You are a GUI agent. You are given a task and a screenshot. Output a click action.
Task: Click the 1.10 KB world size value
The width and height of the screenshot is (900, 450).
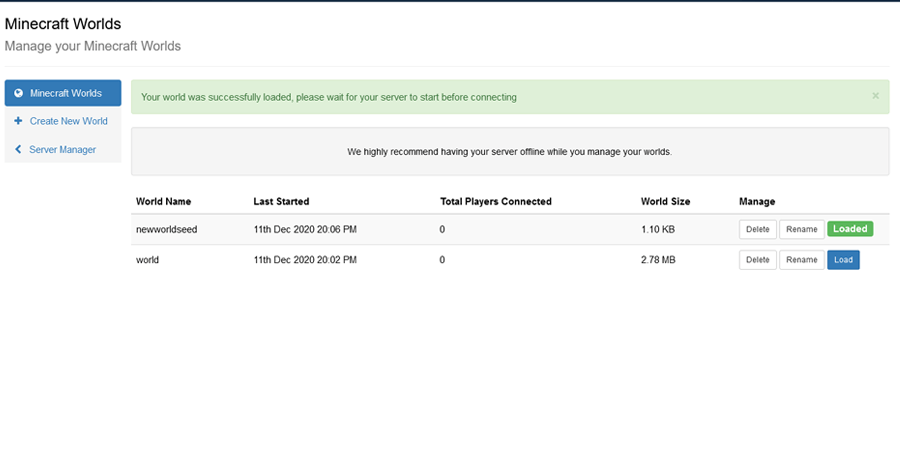[658, 229]
